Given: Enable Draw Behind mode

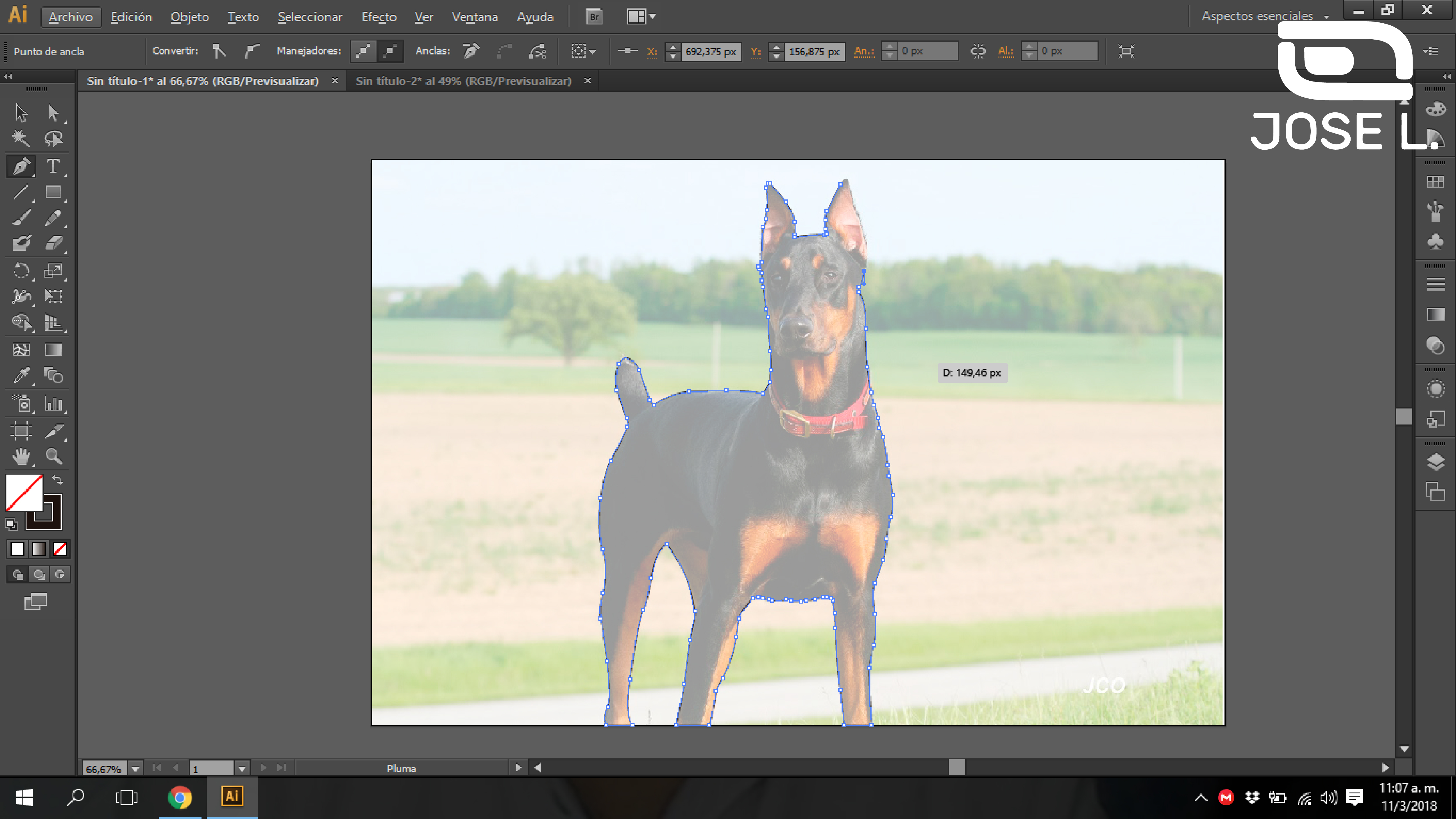Looking at the screenshot, I should click(38, 575).
